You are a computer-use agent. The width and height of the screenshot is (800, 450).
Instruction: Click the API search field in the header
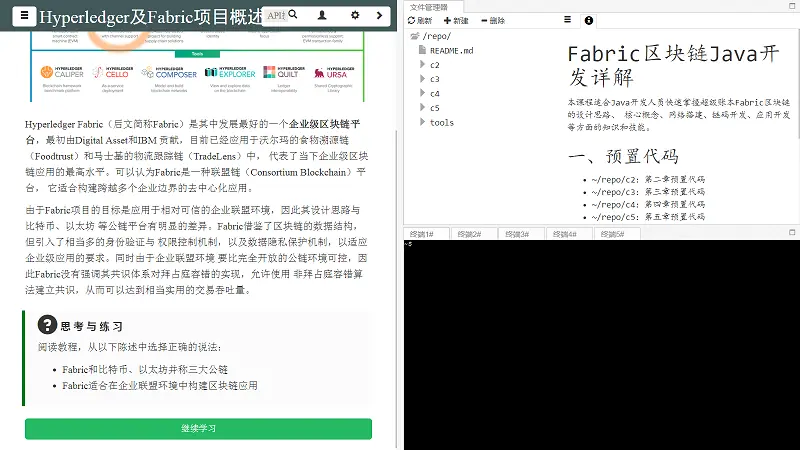[276, 15]
